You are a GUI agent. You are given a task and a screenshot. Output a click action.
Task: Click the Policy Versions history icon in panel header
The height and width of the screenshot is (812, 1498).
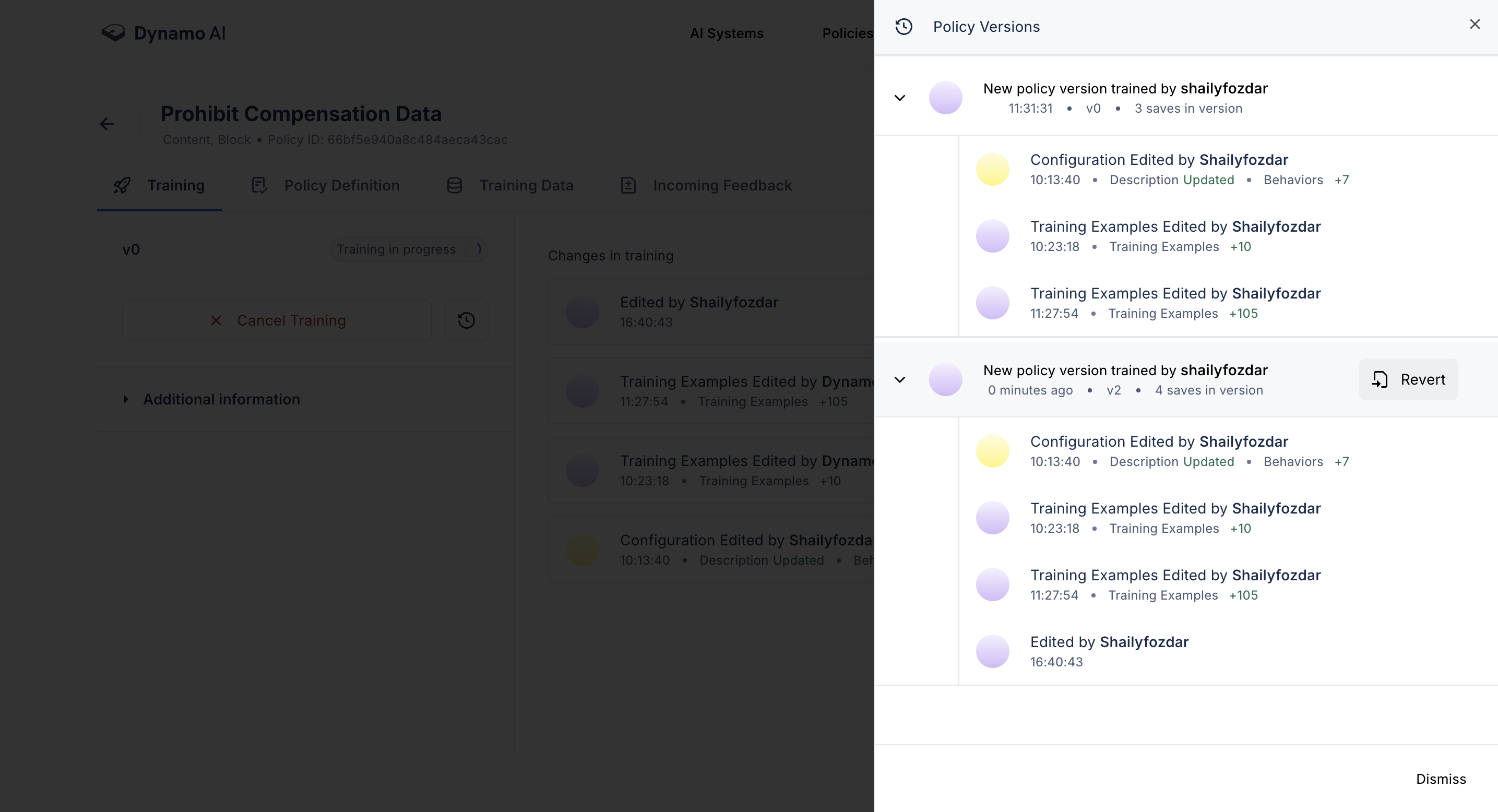[x=903, y=27]
